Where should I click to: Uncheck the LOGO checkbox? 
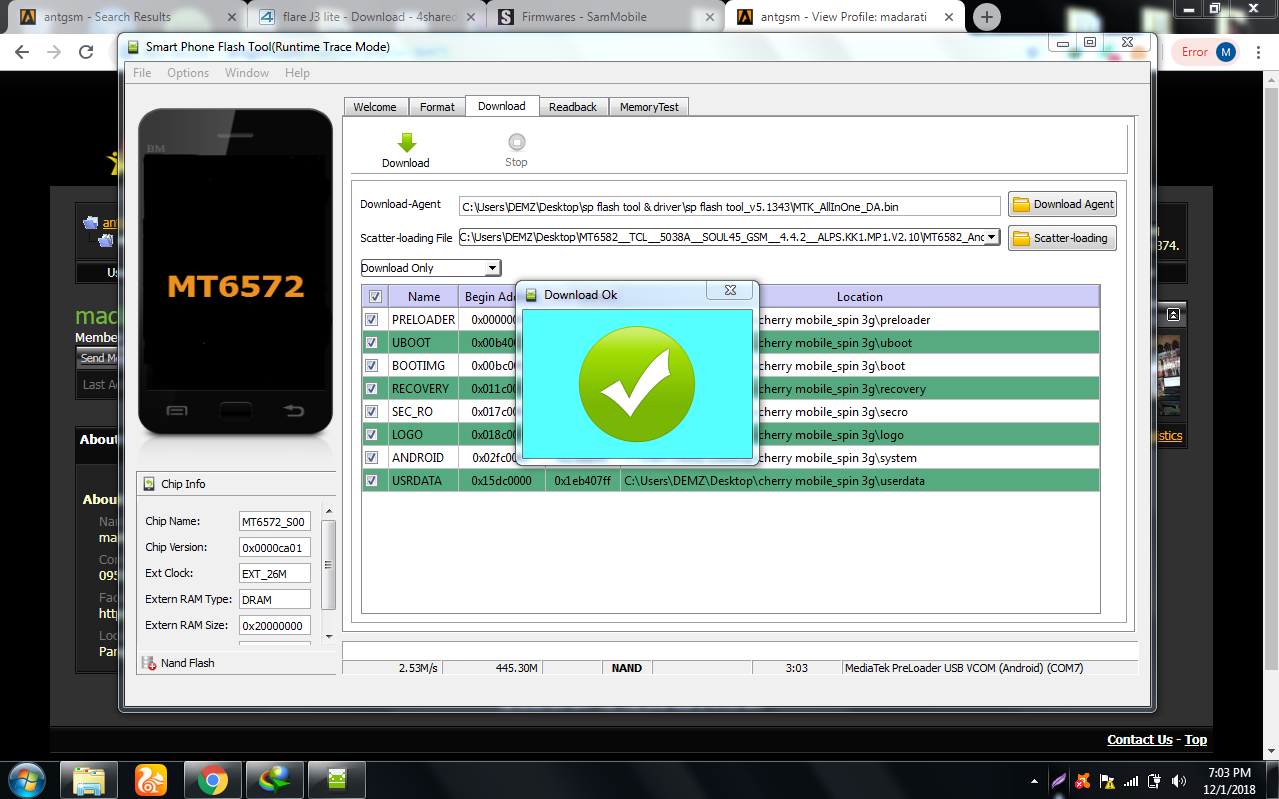[x=372, y=435]
